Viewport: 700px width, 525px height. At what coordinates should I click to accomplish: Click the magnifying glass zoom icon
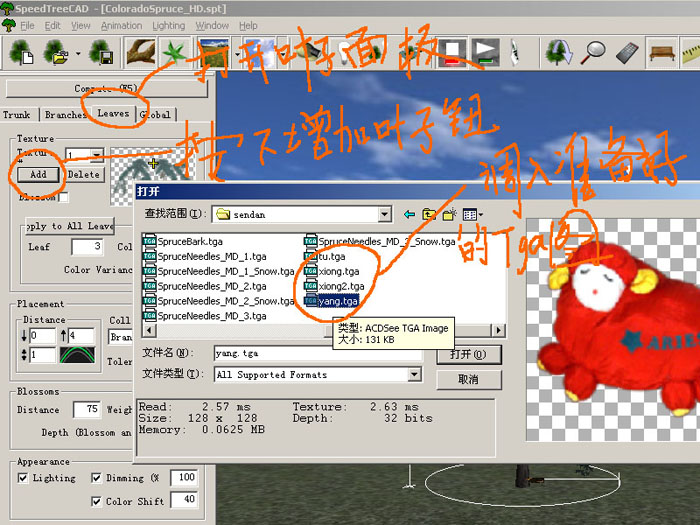[593, 53]
